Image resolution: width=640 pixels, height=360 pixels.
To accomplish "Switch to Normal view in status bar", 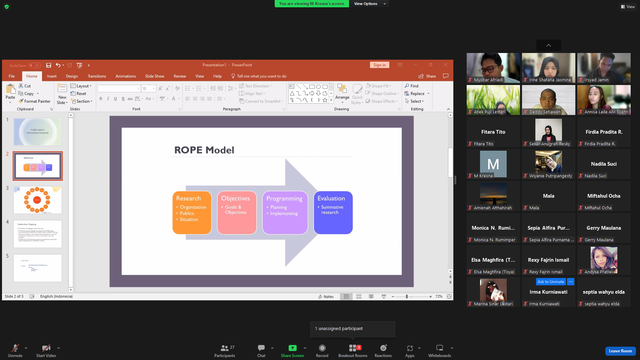I will coord(346,297).
